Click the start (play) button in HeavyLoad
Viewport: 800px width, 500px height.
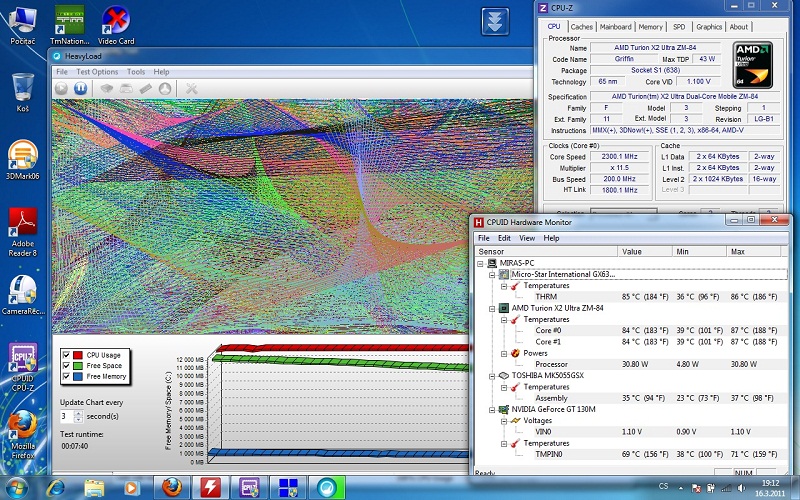61,89
